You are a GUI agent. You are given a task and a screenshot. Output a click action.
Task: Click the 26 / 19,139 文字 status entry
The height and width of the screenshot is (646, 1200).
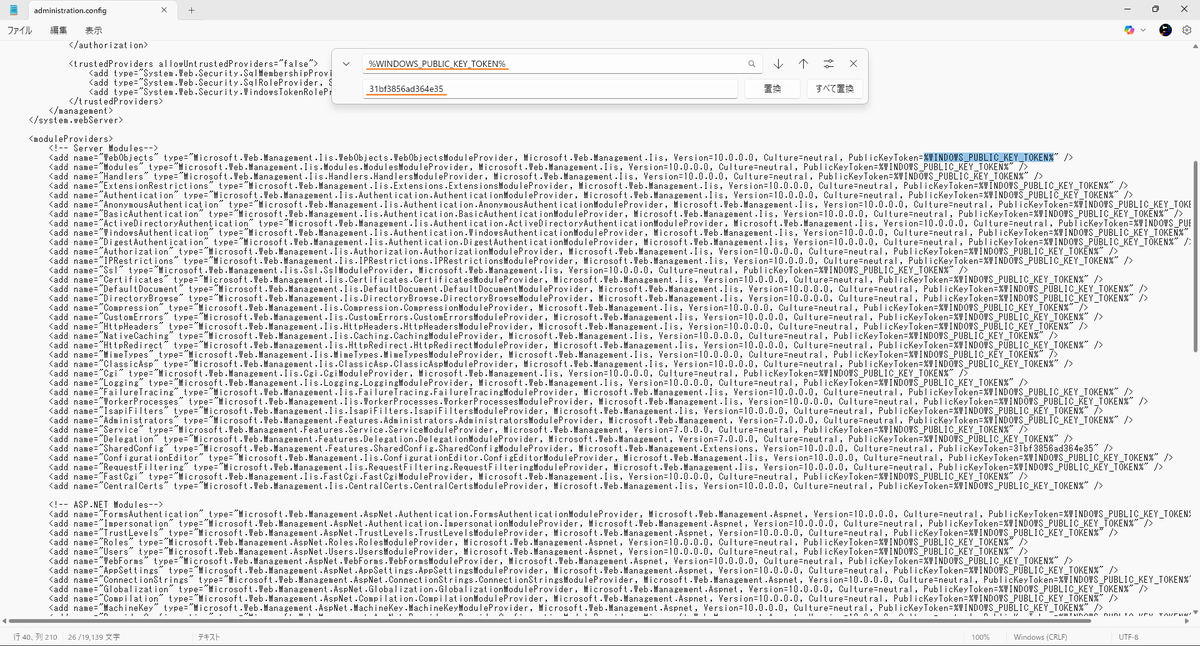[92, 637]
